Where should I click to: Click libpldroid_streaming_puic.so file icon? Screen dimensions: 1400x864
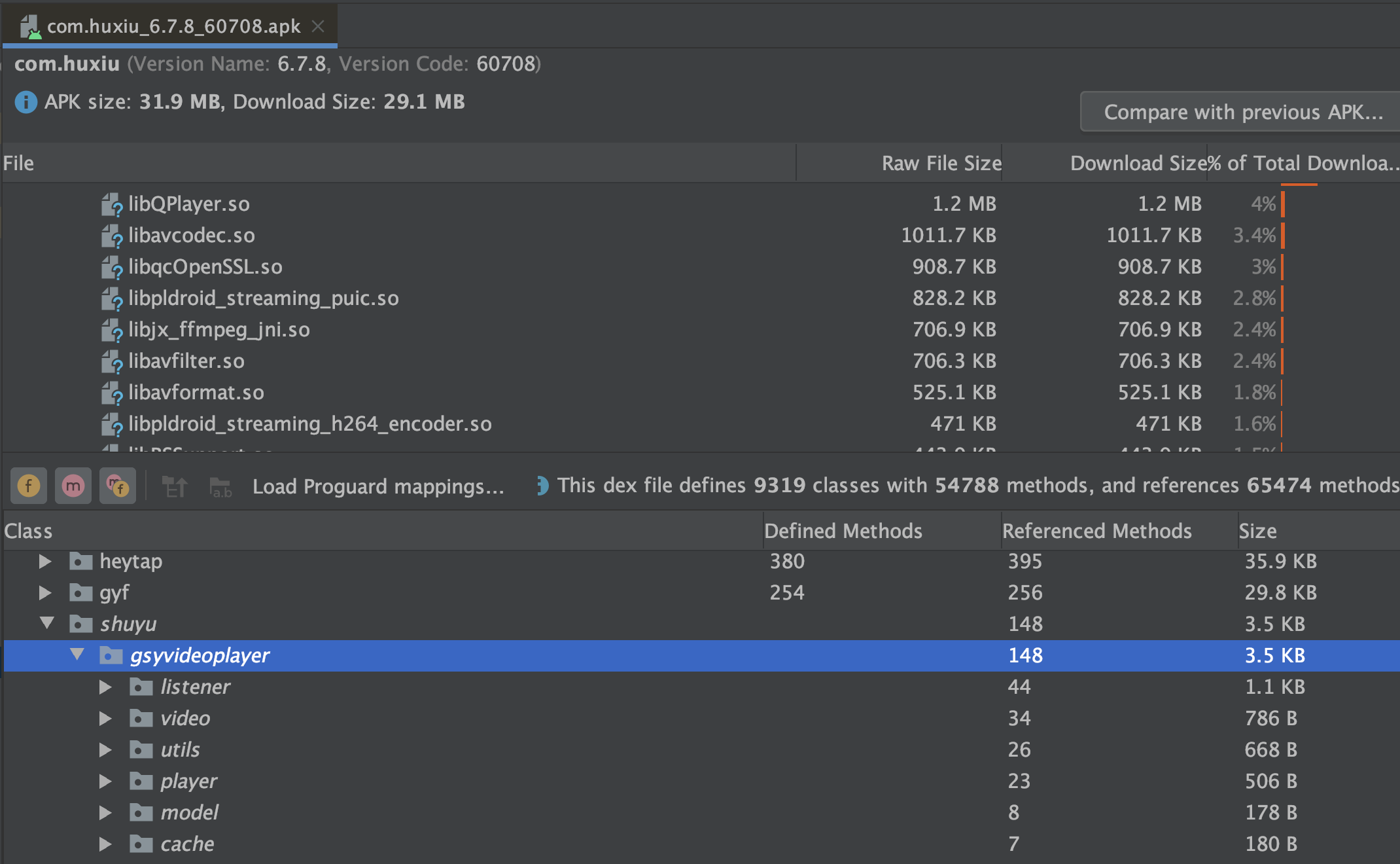point(112,298)
